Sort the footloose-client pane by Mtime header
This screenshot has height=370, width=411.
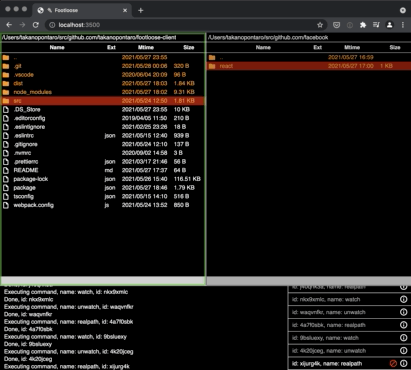(146, 47)
